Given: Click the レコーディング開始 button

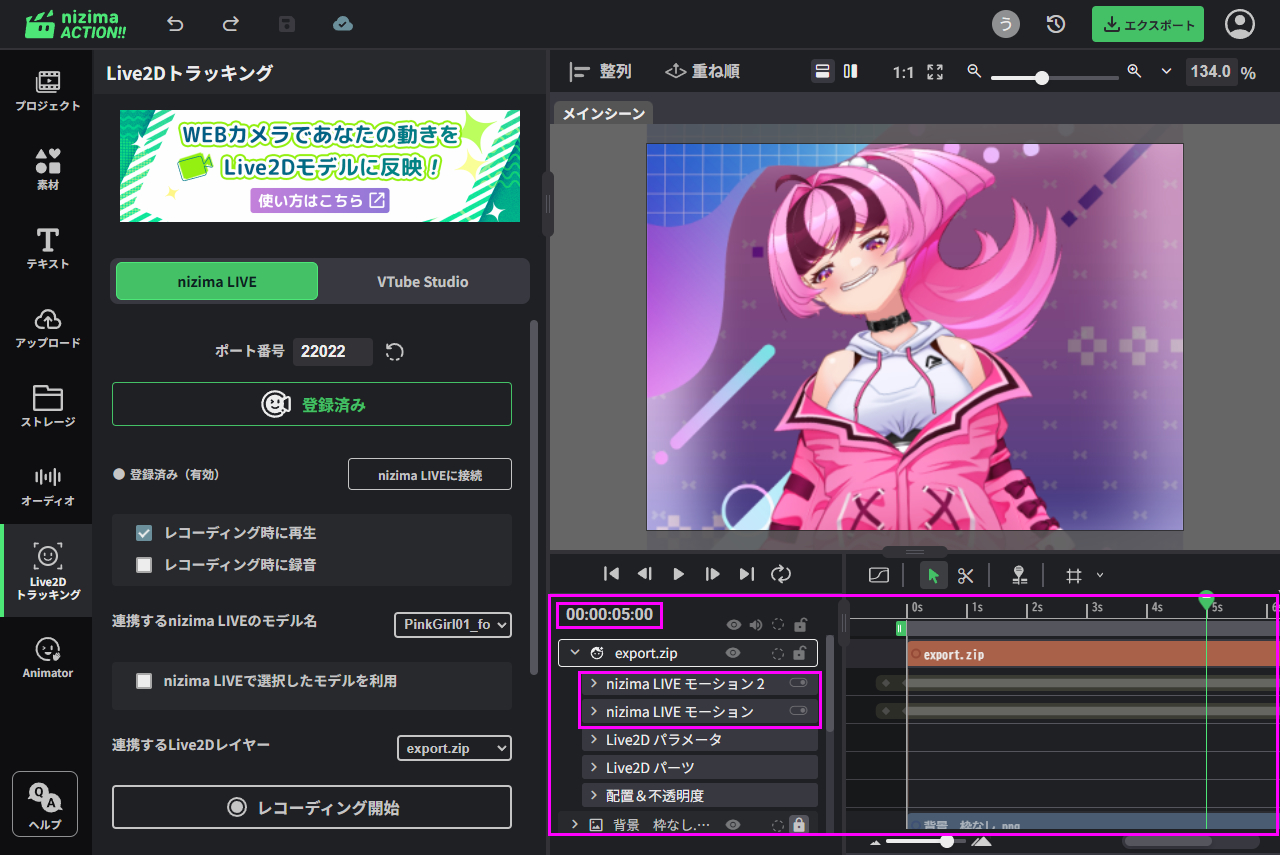Looking at the screenshot, I should coord(312,807).
